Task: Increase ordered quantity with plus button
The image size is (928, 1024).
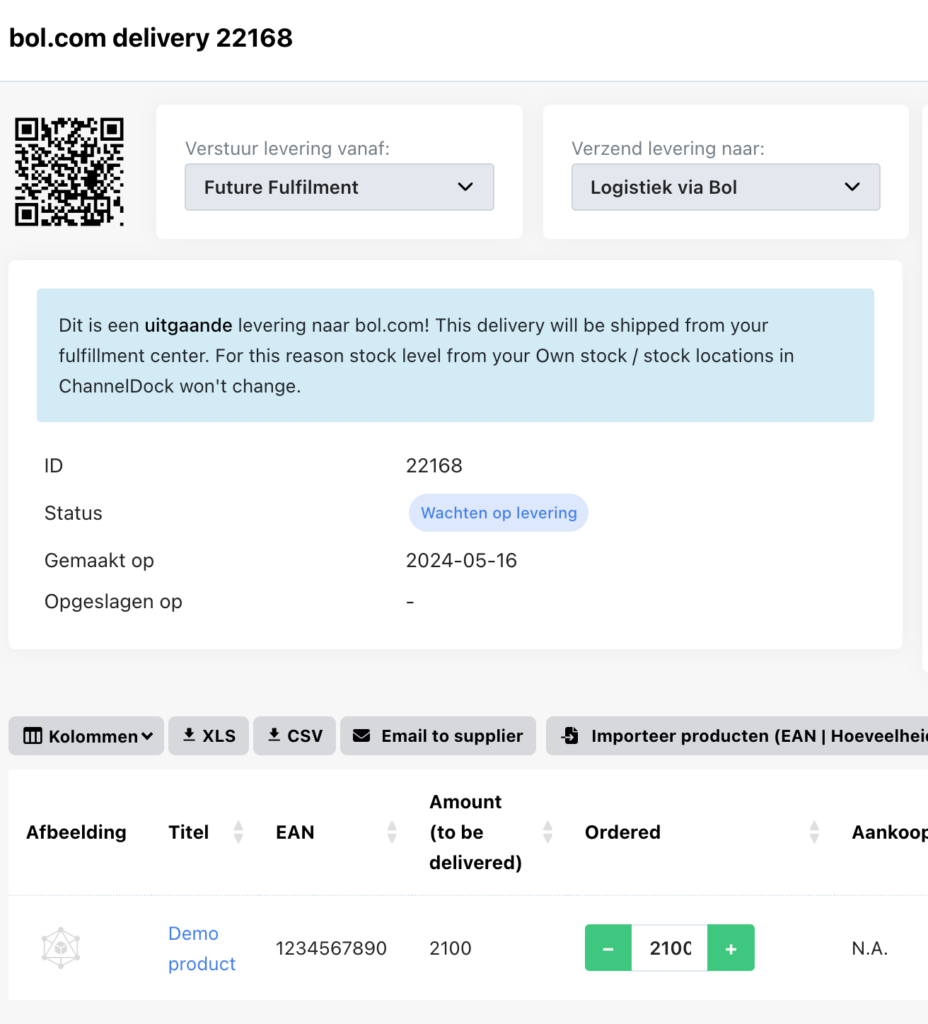Action: 731,948
